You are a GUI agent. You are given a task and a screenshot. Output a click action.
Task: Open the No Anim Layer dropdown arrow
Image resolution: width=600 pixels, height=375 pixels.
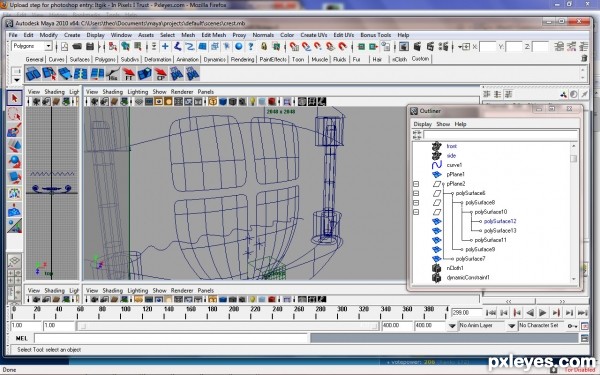pos(511,326)
